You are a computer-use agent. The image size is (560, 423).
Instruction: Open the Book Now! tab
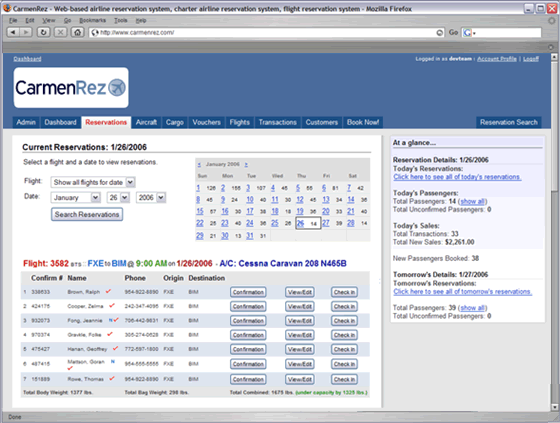coord(363,122)
